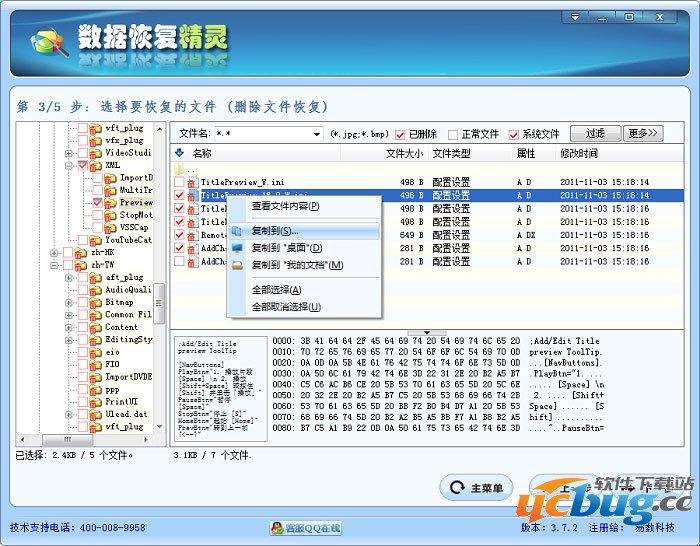700x546 pixels.
Task: Toggle the 已删除 checkbox
Action: [x=400, y=134]
